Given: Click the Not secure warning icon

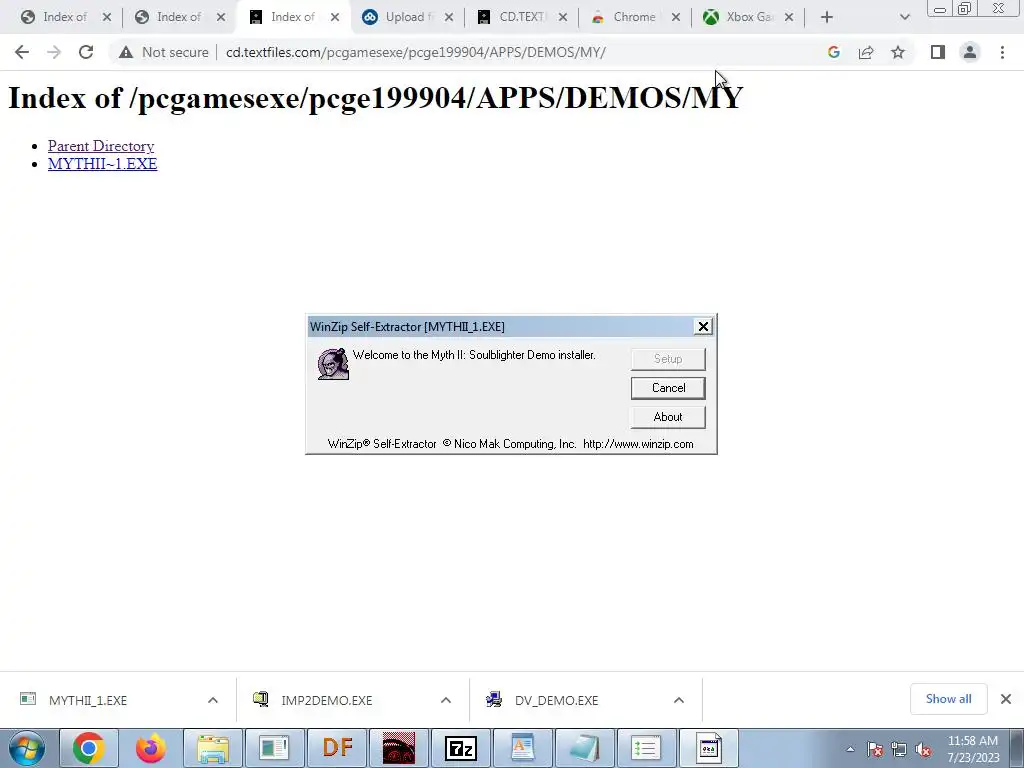Looking at the screenshot, I should pyautogui.click(x=126, y=52).
